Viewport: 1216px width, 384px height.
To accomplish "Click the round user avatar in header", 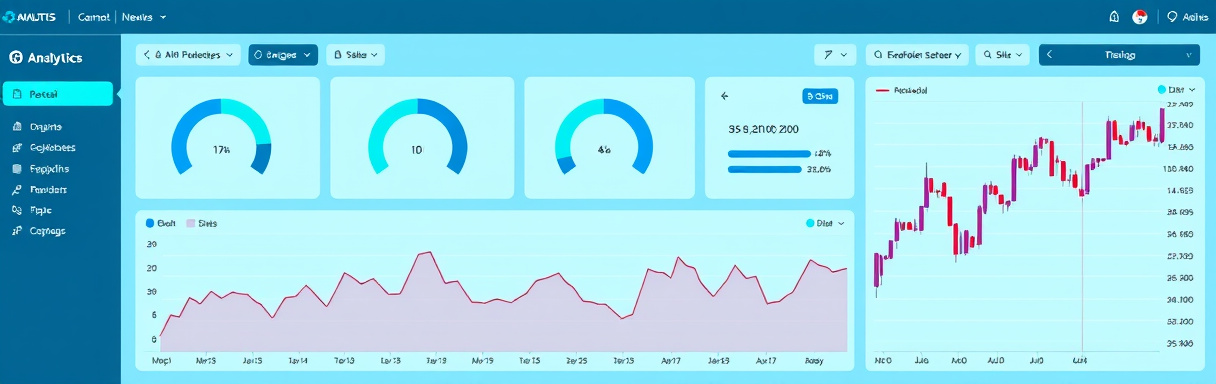I will point(1139,17).
